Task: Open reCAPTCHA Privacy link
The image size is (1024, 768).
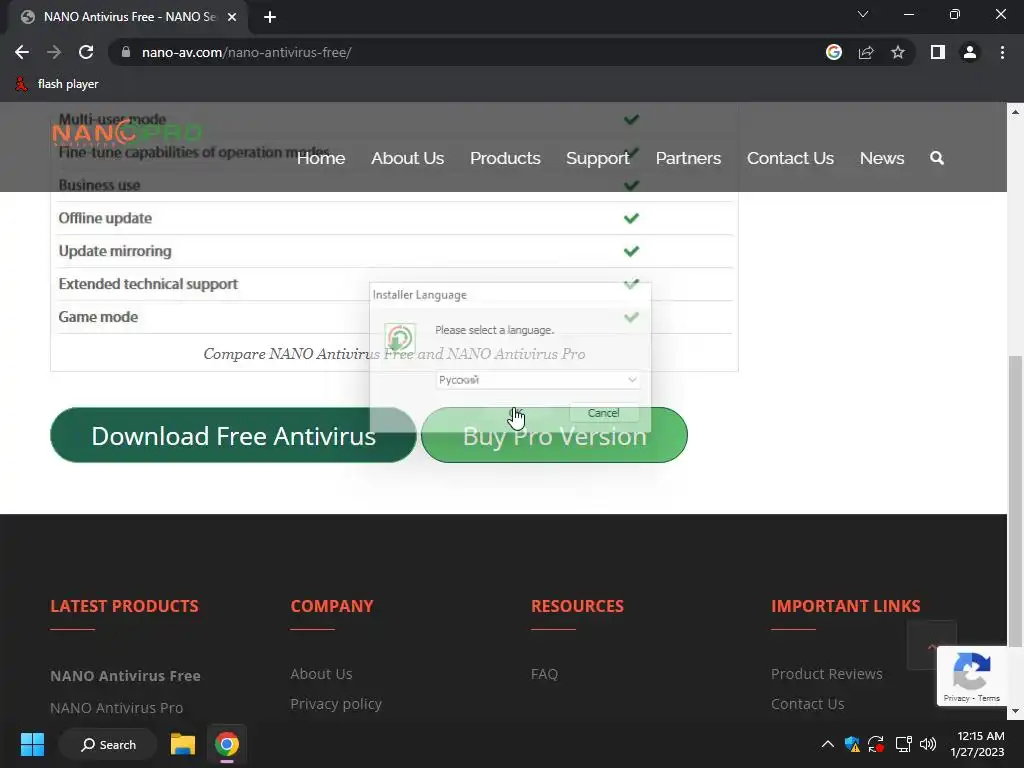Action: [956, 698]
